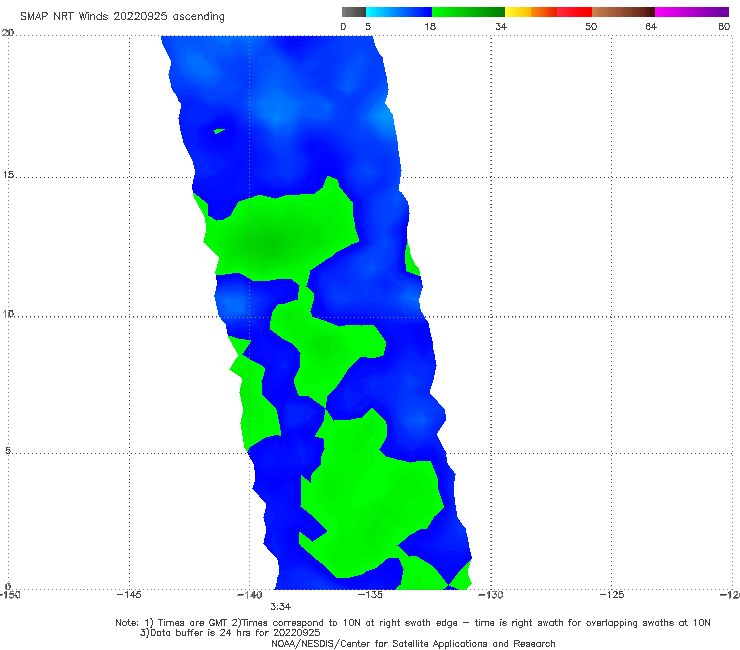The image size is (740, 650).
Task: Click the dark green wind maximum near 12.5N
Action: (x=270, y=243)
